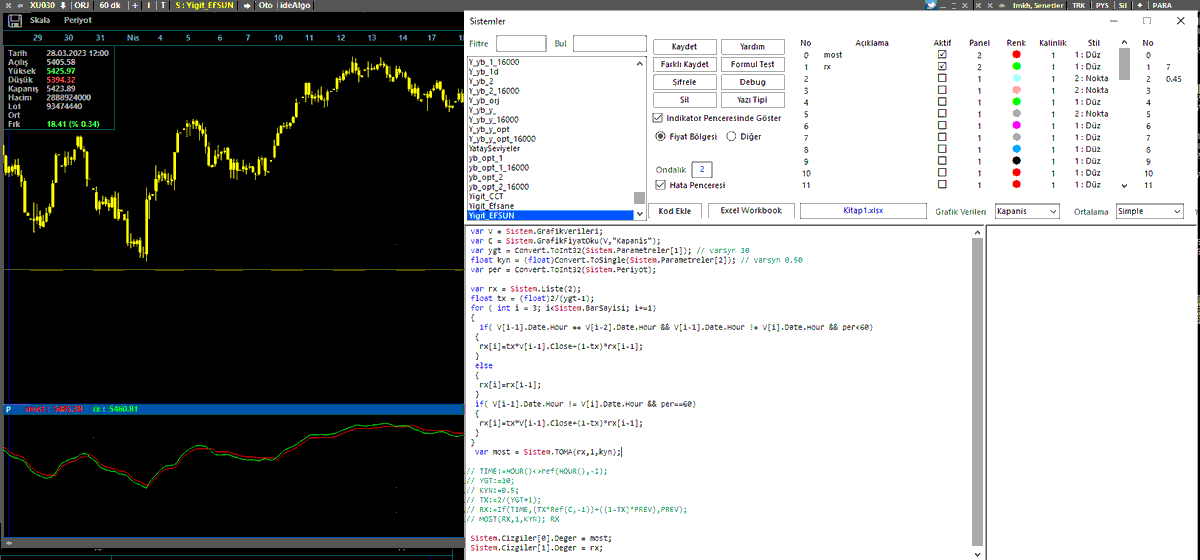
Task: Switch to the Excel Workbook tab
Action: point(751,211)
